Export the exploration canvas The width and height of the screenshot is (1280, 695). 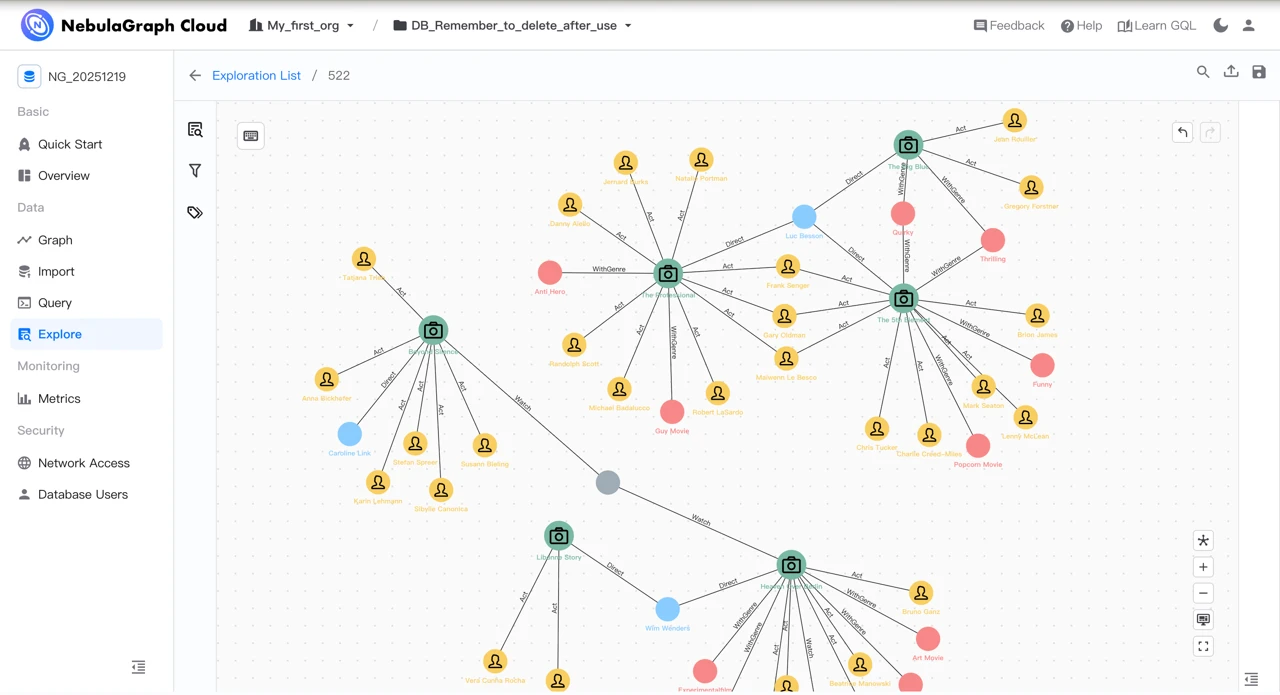(x=1231, y=72)
